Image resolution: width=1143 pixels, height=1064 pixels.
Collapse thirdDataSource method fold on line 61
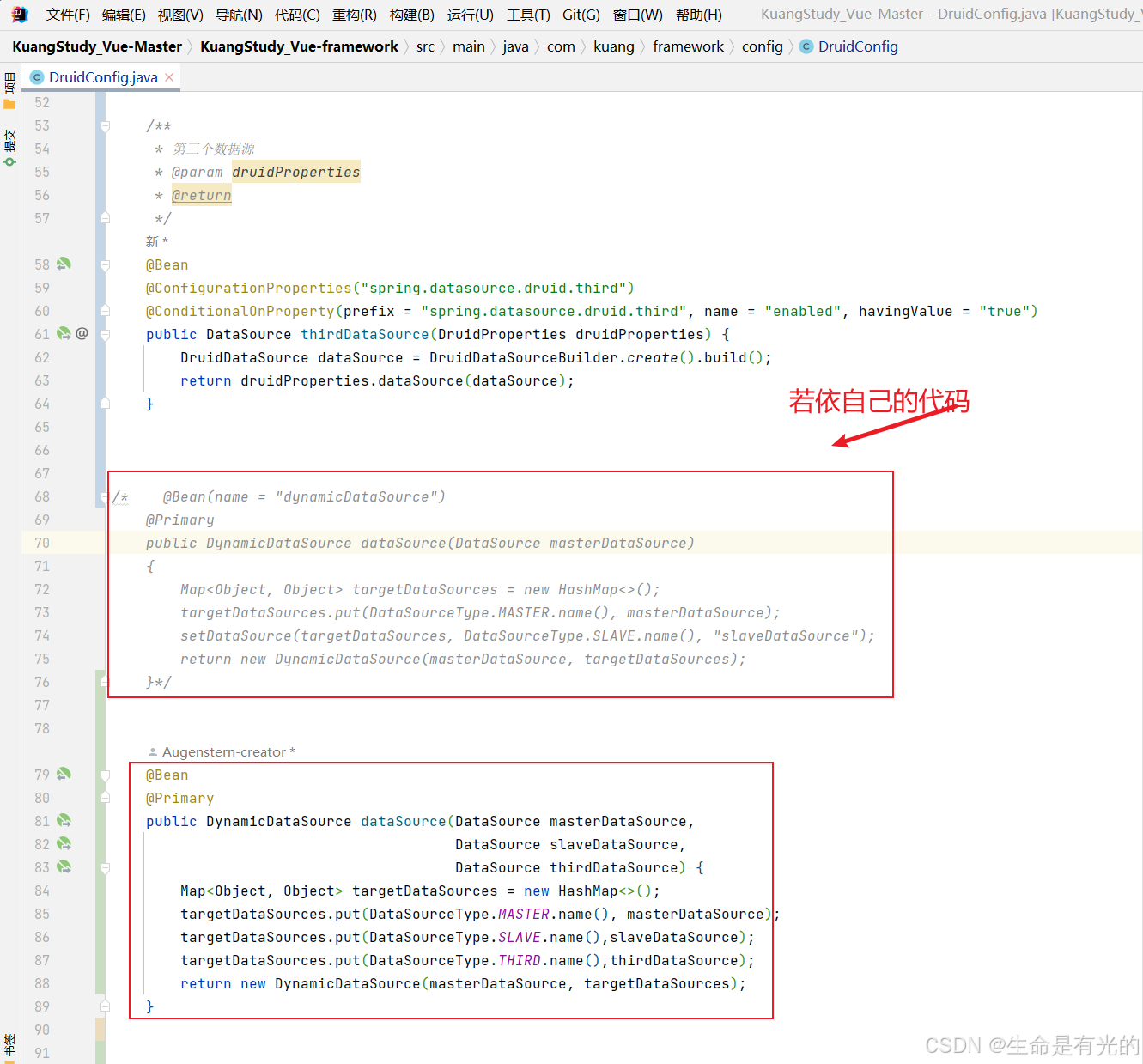point(105,335)
